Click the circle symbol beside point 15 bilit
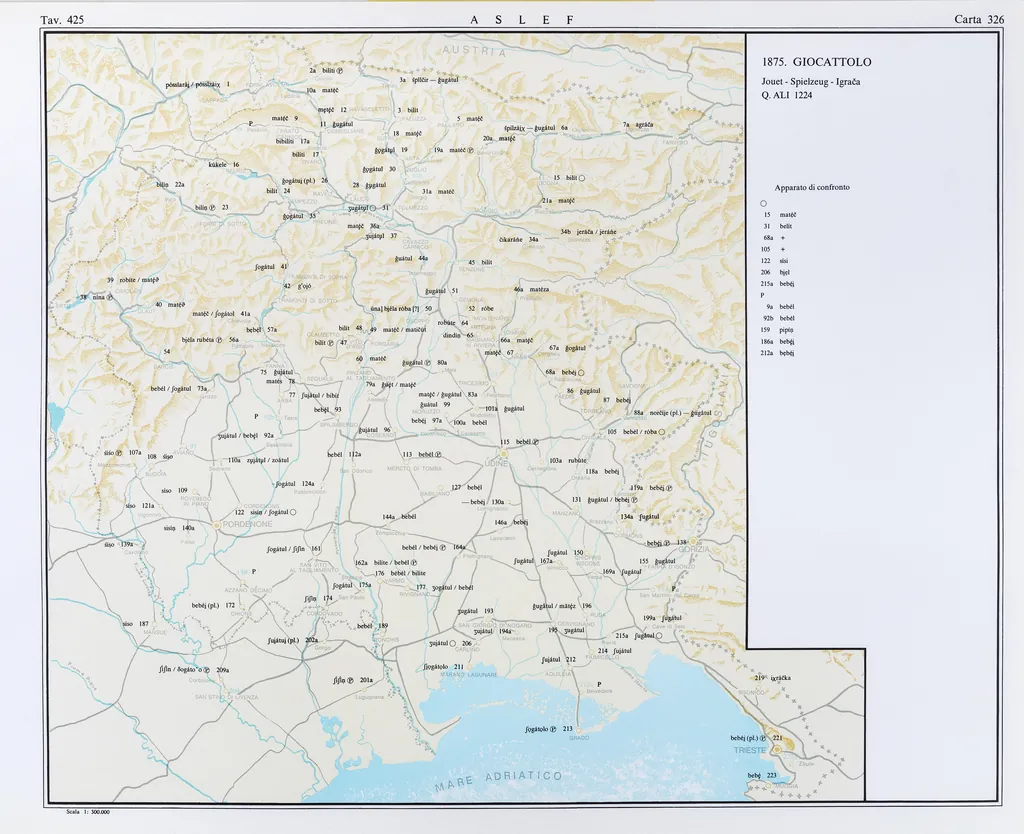The width and height of the screenshot is (1024, 834). tap(581, 178)
